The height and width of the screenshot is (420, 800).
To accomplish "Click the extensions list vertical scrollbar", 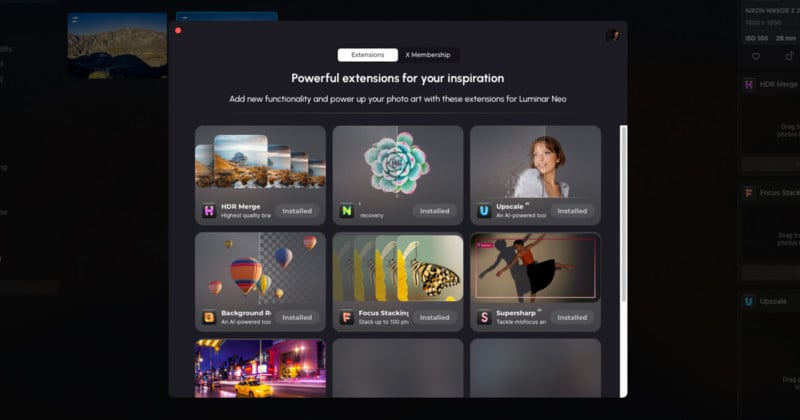I will tap(623, 214).
